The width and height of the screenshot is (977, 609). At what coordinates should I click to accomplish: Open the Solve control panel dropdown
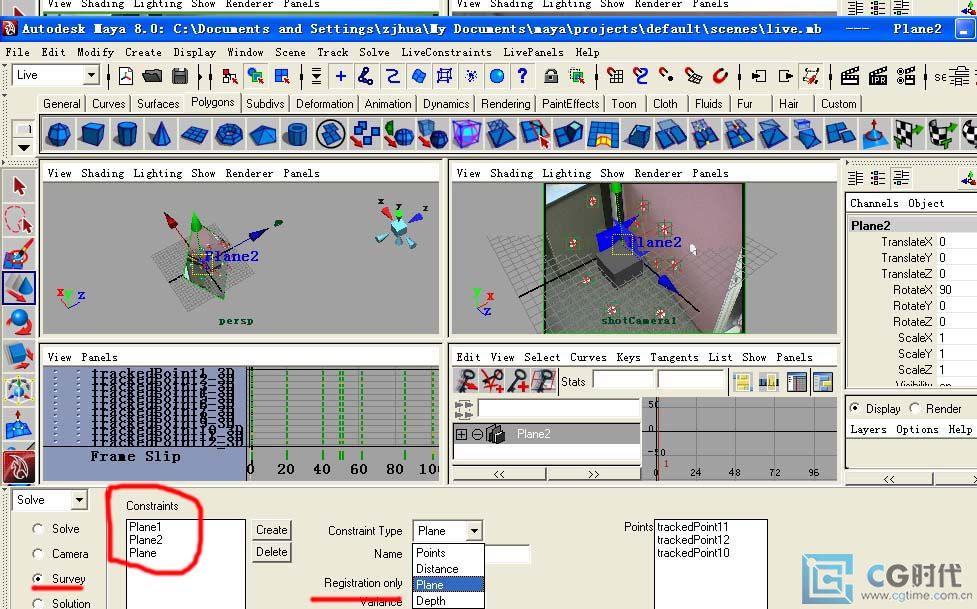pyautogui.click(x=79, y=500)
